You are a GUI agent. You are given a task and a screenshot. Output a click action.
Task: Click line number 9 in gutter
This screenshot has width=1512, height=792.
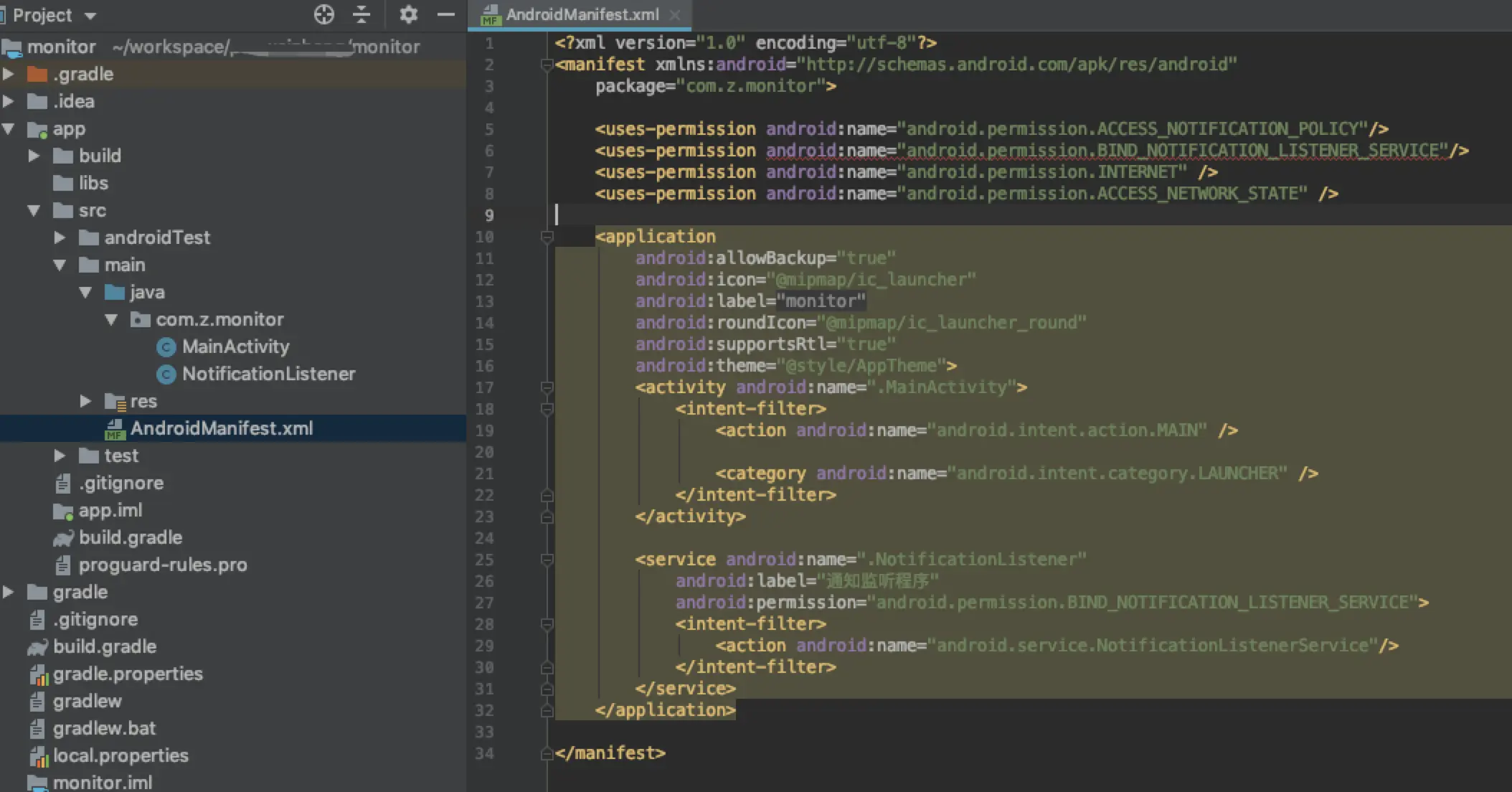click(x=488, y=215)
